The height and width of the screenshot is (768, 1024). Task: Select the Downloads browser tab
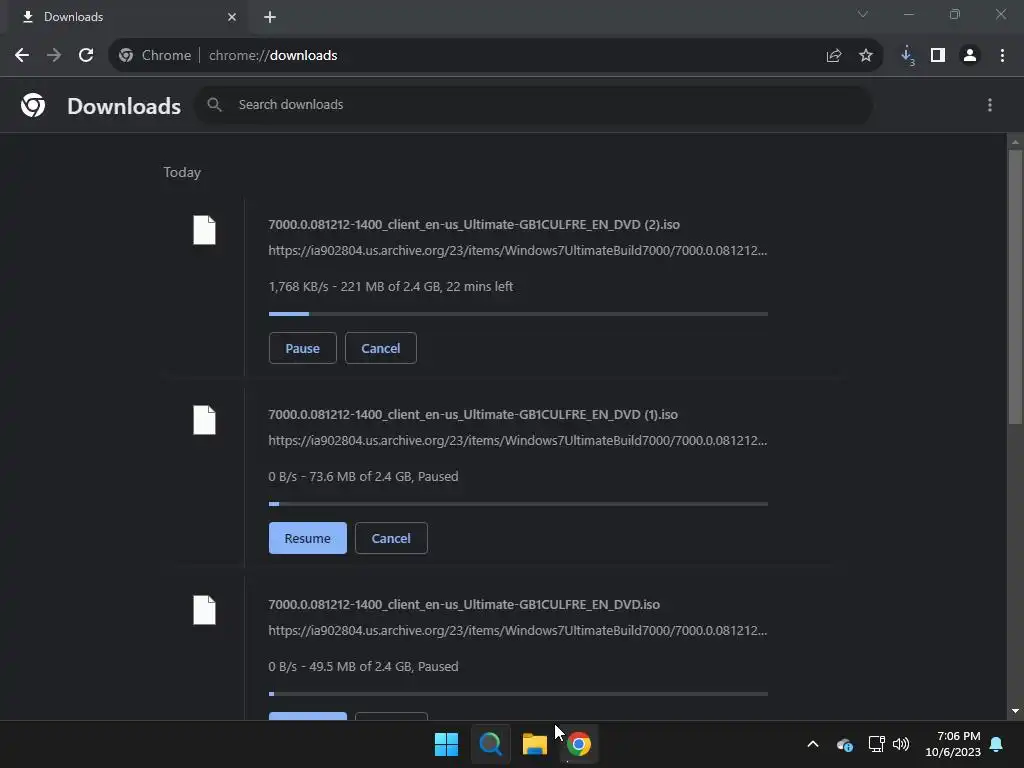(x=124, y=17)
